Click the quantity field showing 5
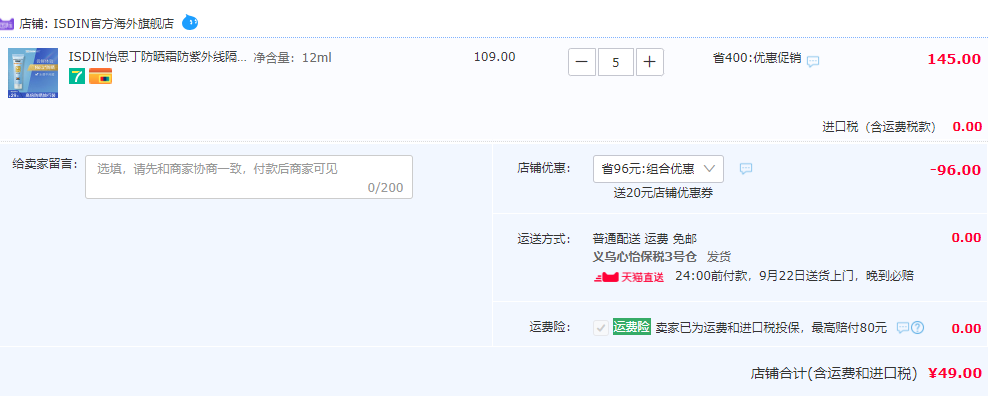 (x=616, y=62)
